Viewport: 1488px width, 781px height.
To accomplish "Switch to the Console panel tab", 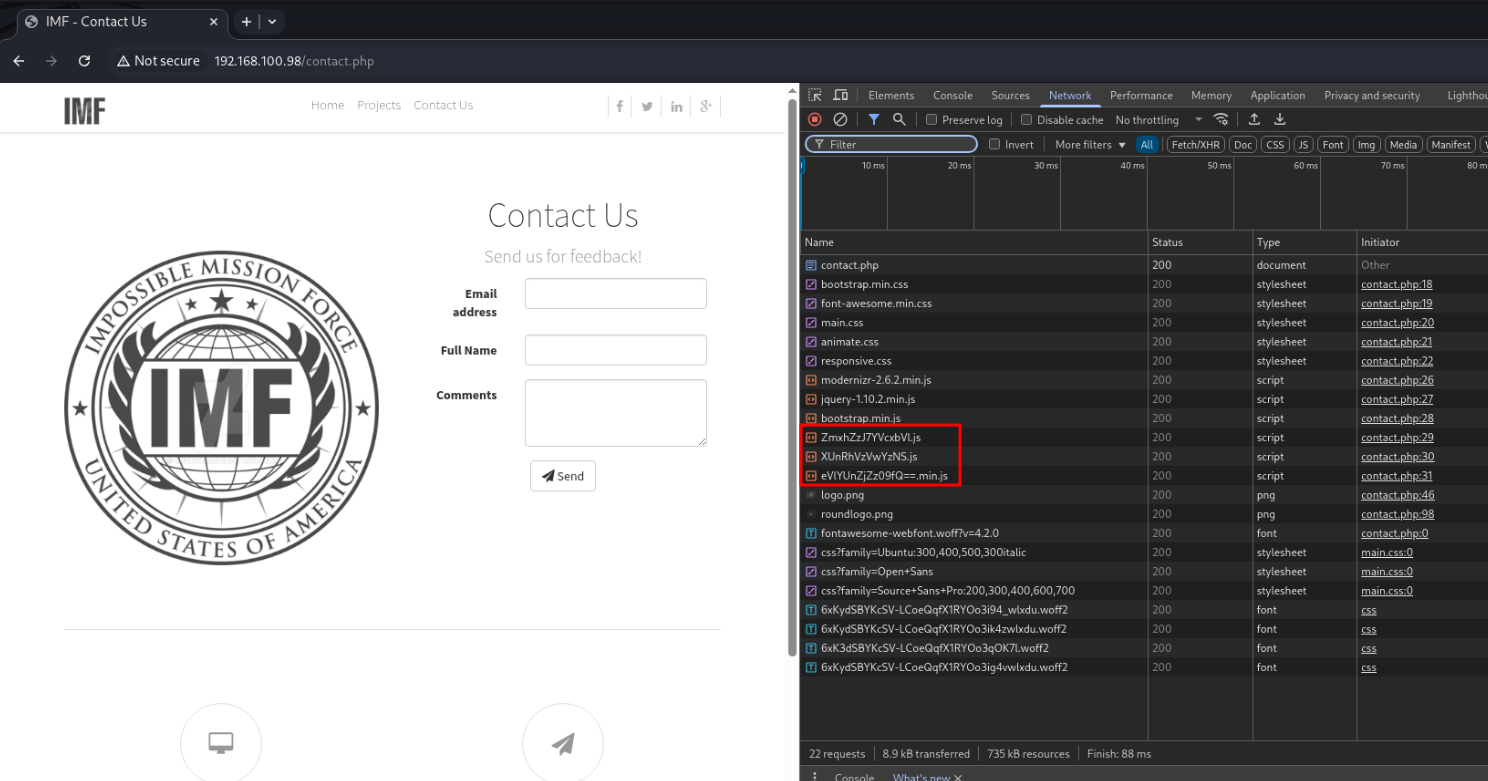I will (x=953, y=95).
